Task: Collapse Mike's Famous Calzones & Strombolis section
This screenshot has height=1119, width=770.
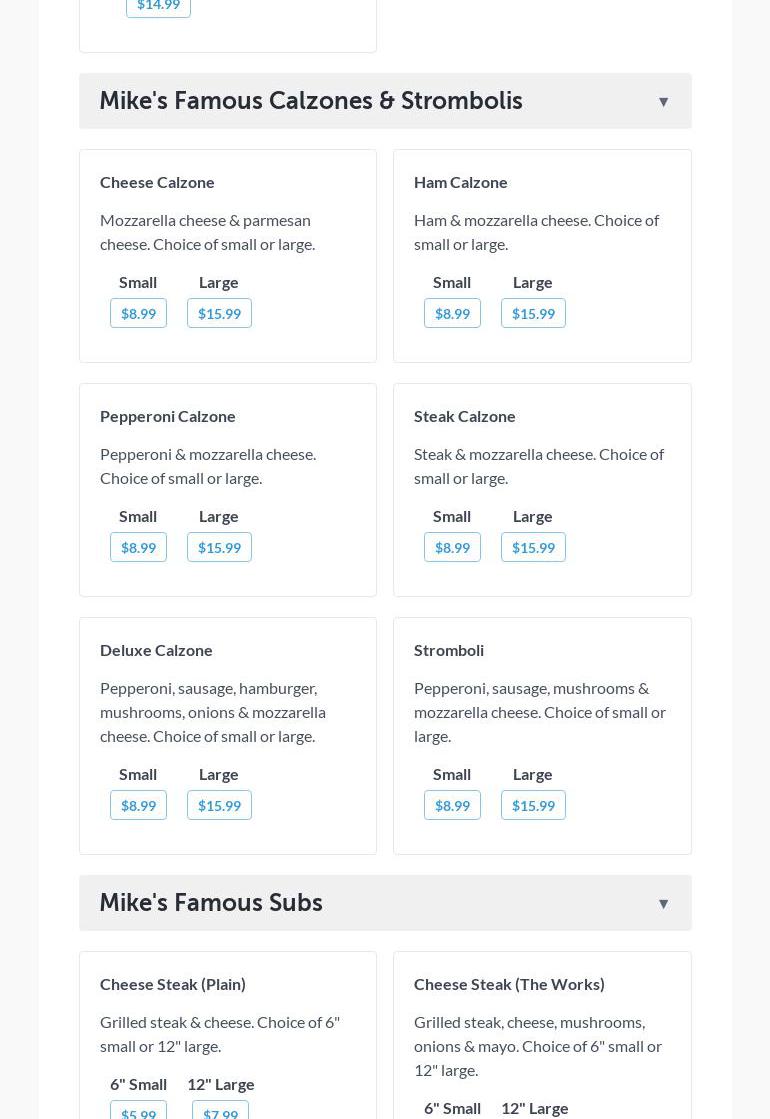Action: (x=662, y=101)
